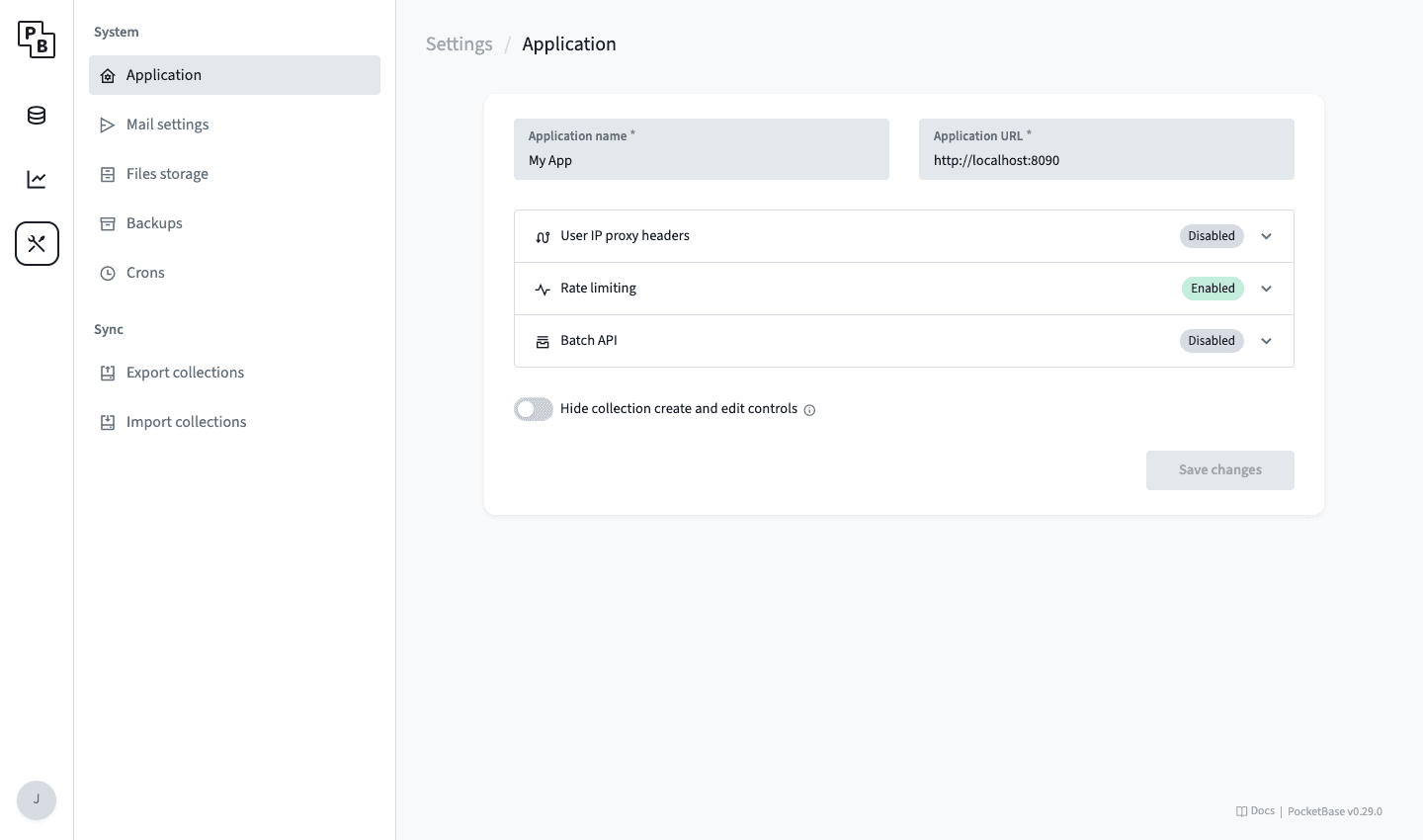The image size is (1423, 840).
Task: Open Mail settings in the sidebar
Action: click(168, 125)
